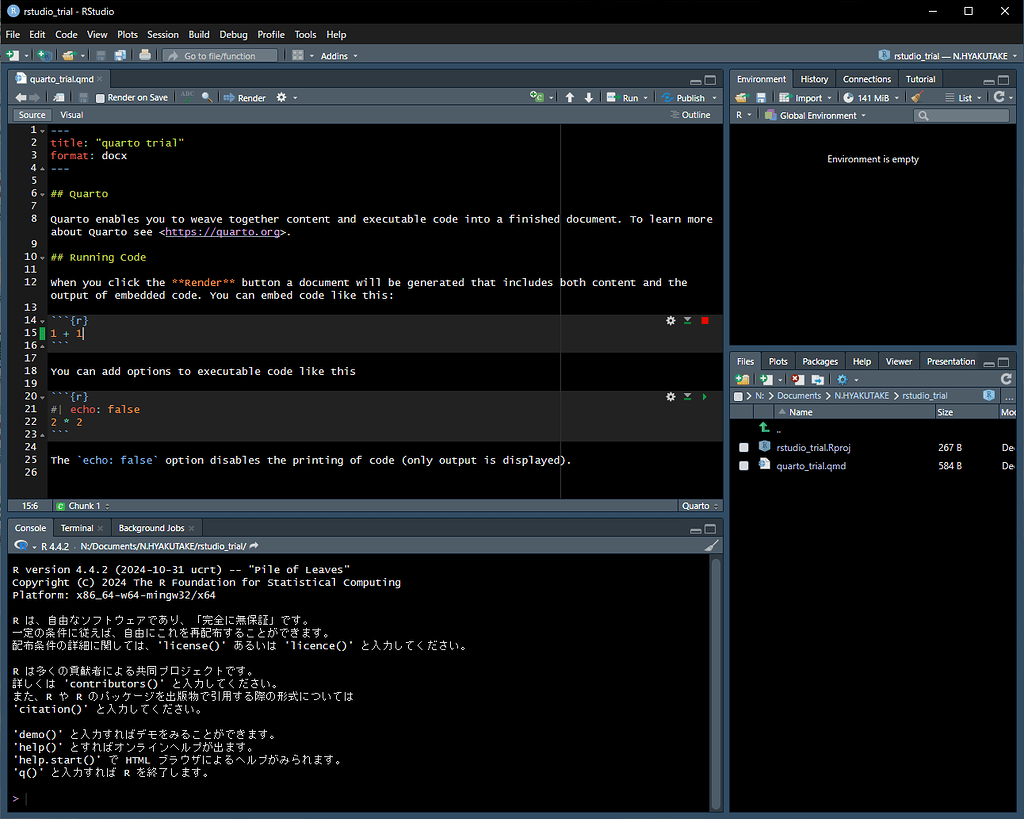This screenshot has width=1024, height=819.
Task: Click the https://quarto.org link in editor
Action: point(223,232)
